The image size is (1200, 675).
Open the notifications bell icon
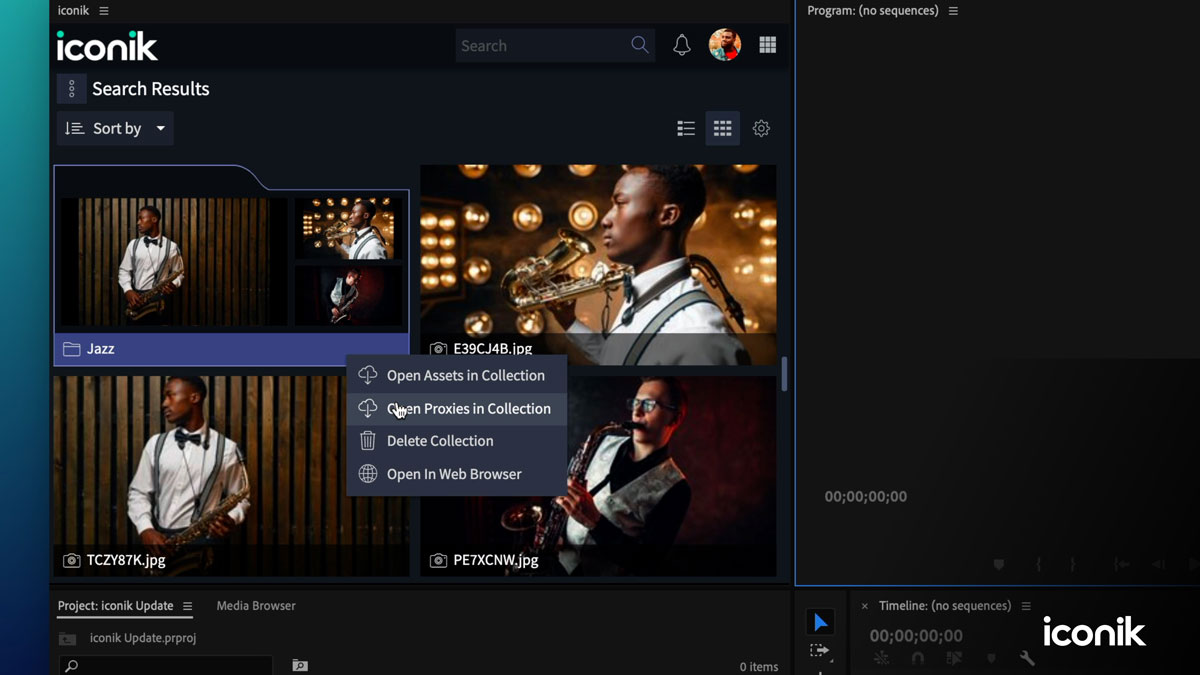point(681,45)
